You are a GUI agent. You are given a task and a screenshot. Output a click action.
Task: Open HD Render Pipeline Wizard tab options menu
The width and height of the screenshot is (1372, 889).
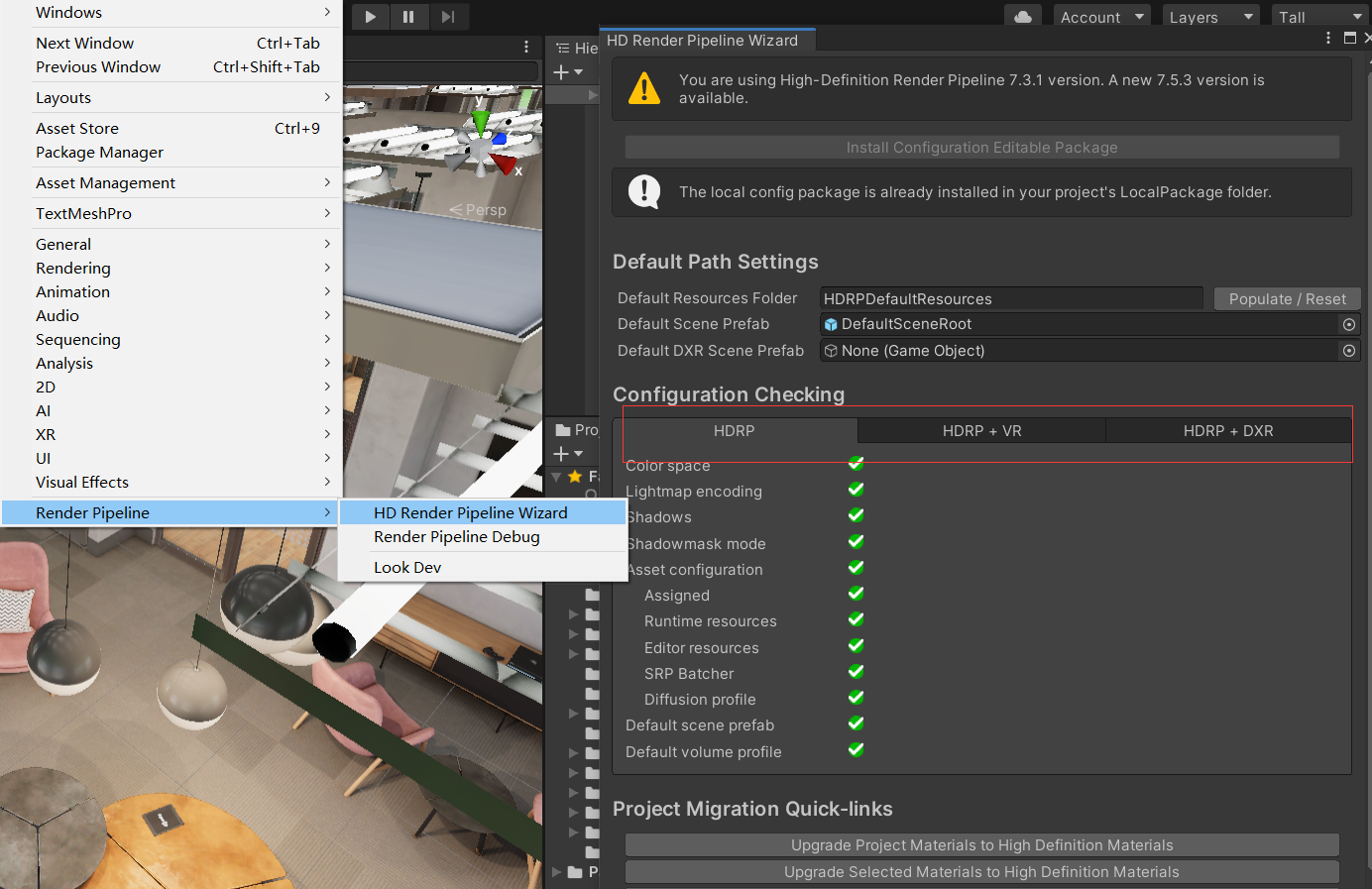click(x=1328, y=38)
